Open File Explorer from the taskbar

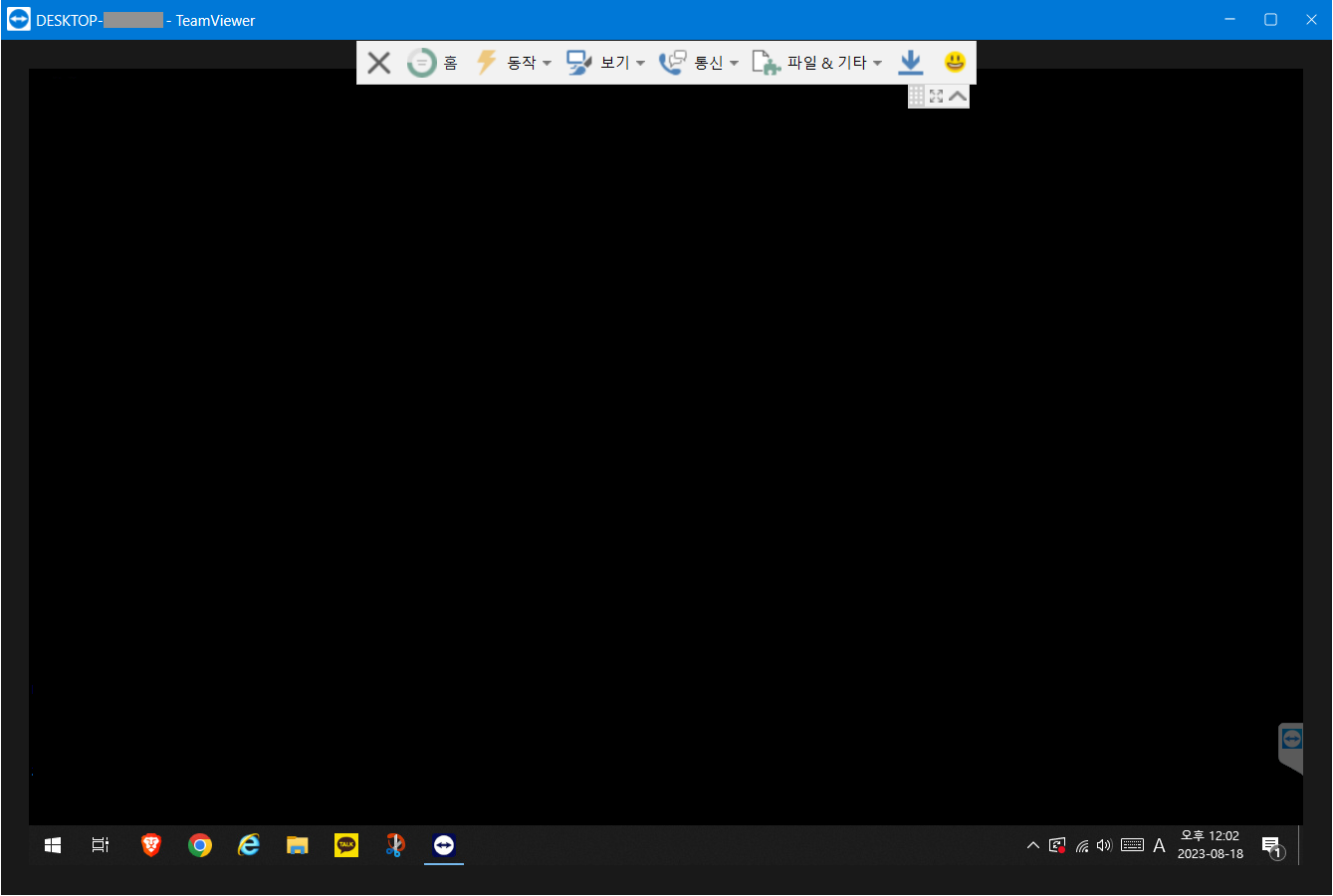click(298, 845)
